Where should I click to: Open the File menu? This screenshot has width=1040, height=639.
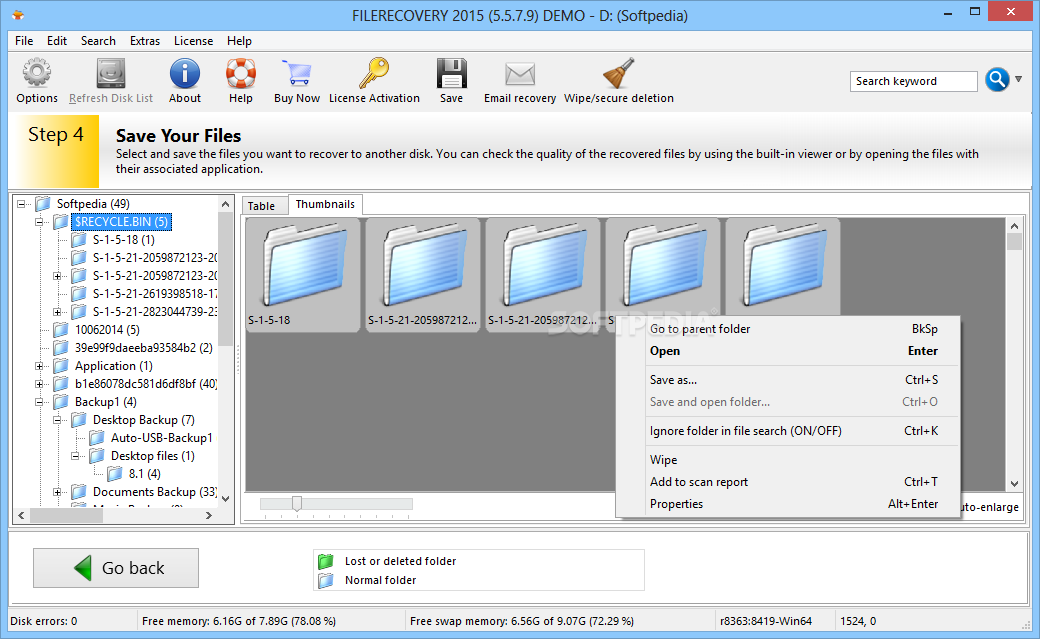tap(24, 40)
